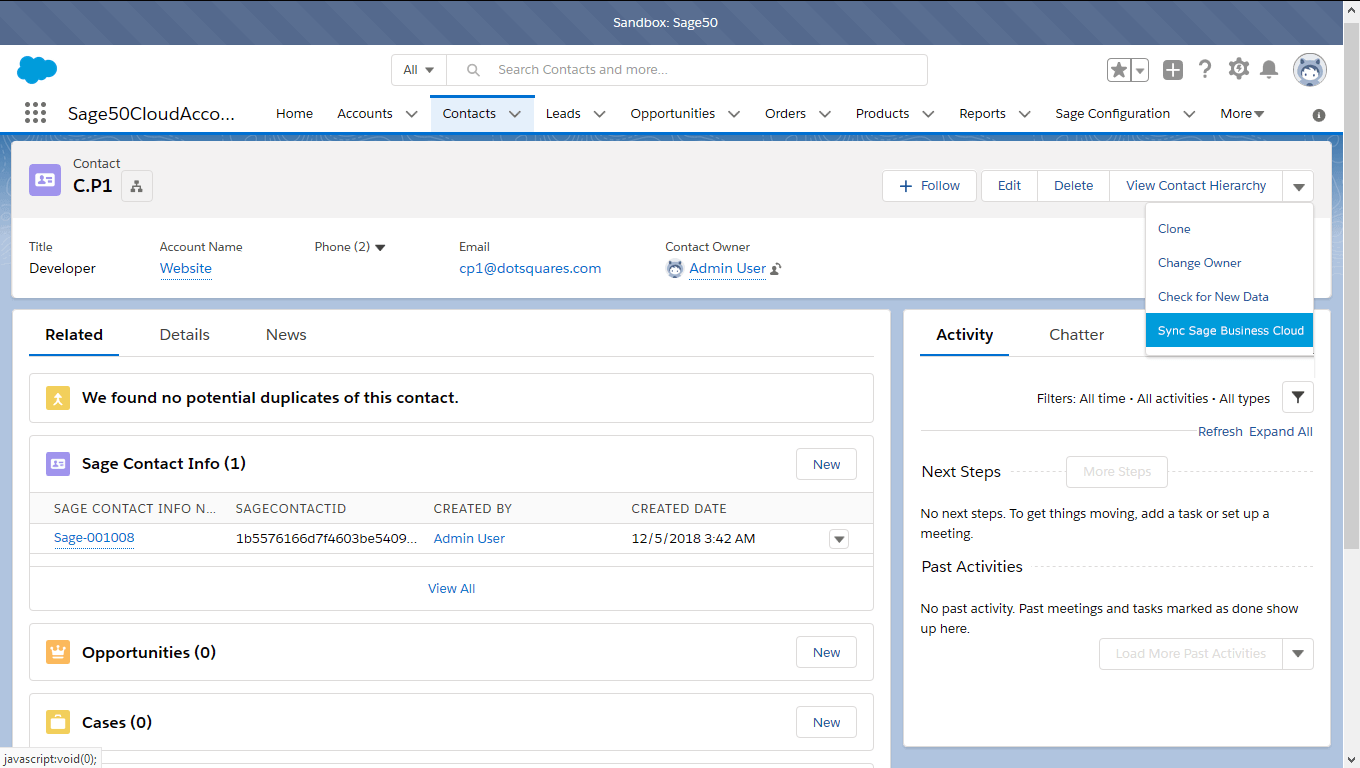
Task: Open row actions dropdown for Sage-001008
Action: pos(839,539)
